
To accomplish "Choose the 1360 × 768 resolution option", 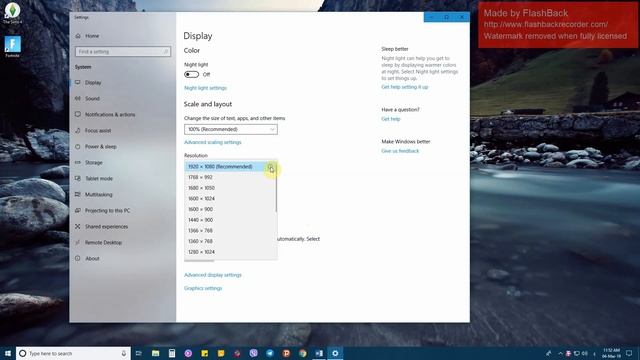I will point(230,241).
